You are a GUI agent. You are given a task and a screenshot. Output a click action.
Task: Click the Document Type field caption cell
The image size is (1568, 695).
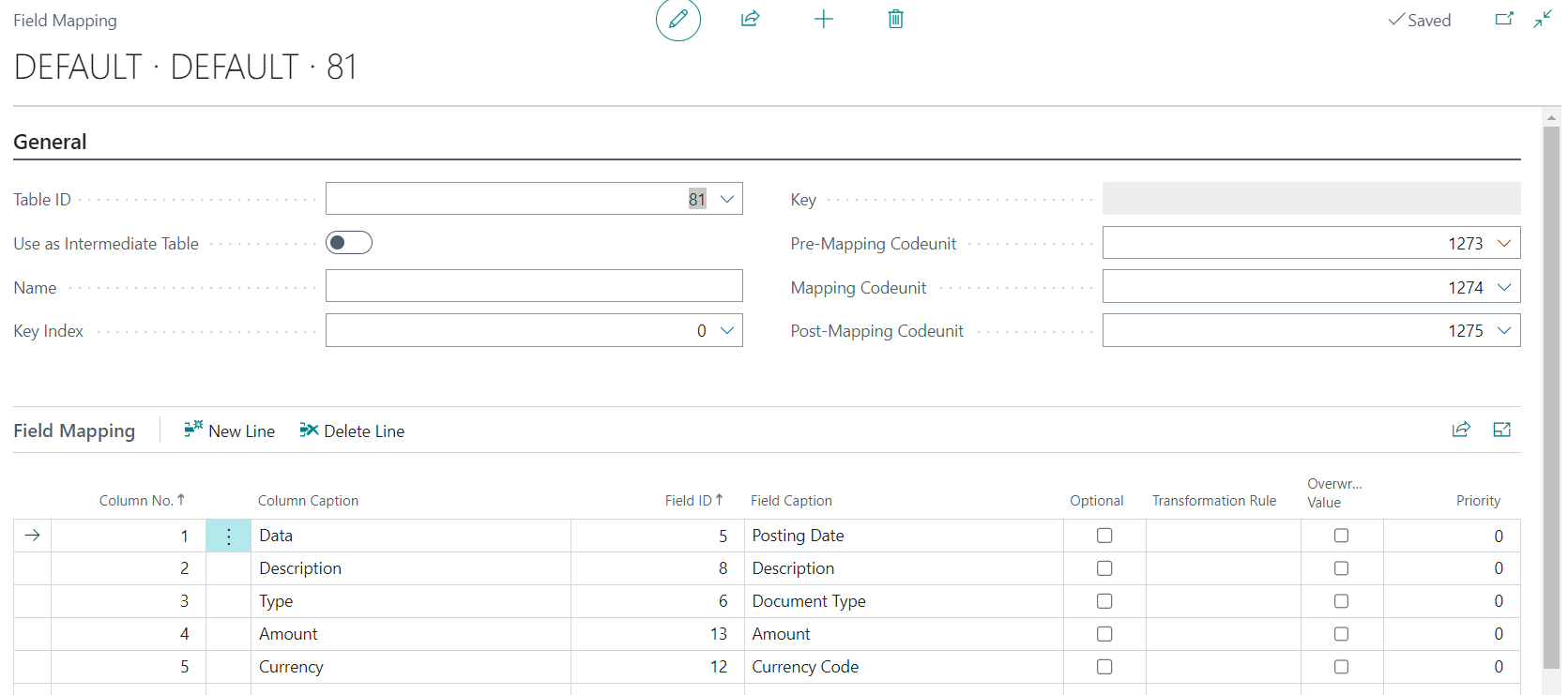click(x=904, y=601)
